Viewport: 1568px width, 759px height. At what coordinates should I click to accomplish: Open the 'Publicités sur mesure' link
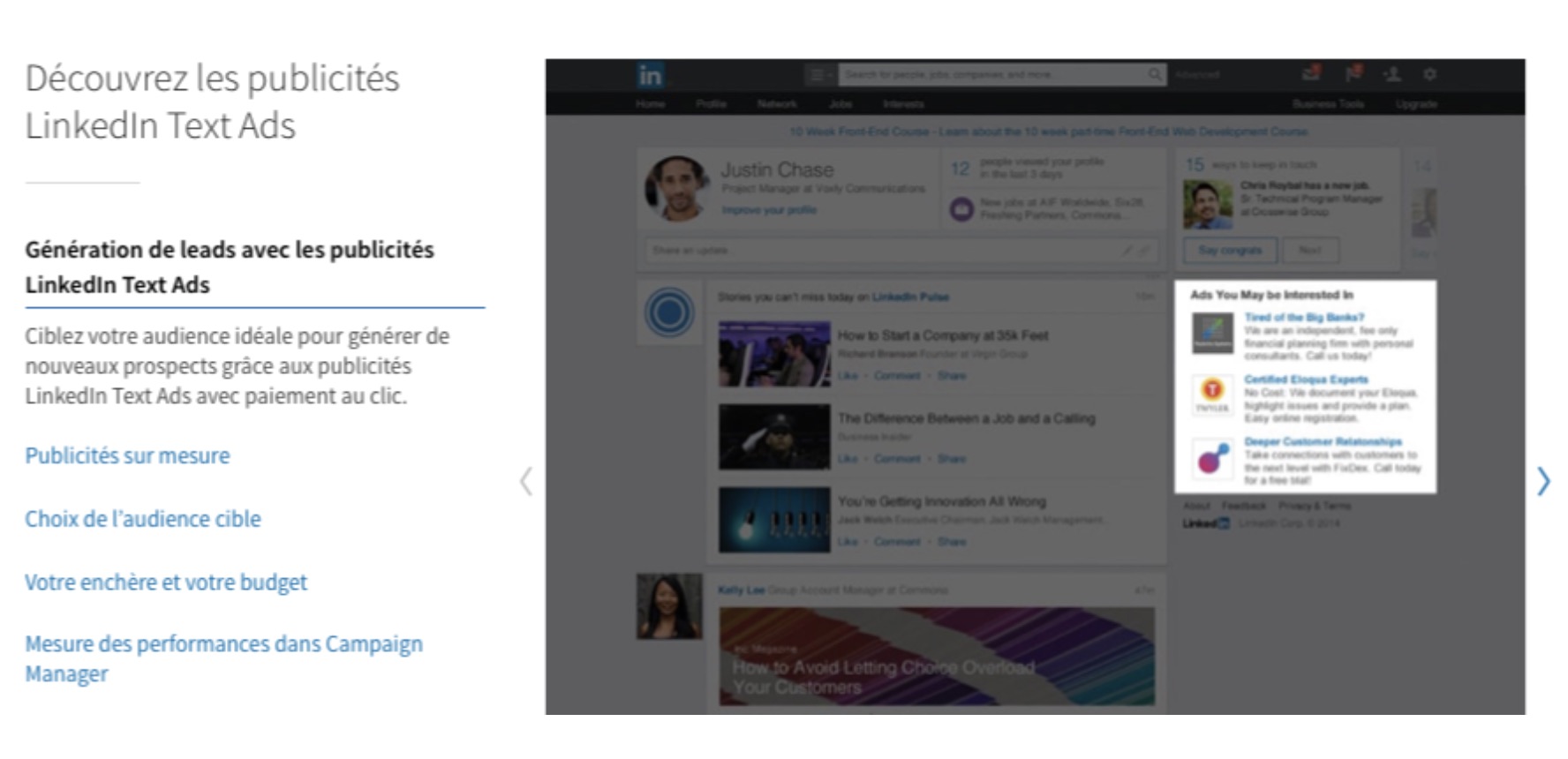(x=127, y=455)
